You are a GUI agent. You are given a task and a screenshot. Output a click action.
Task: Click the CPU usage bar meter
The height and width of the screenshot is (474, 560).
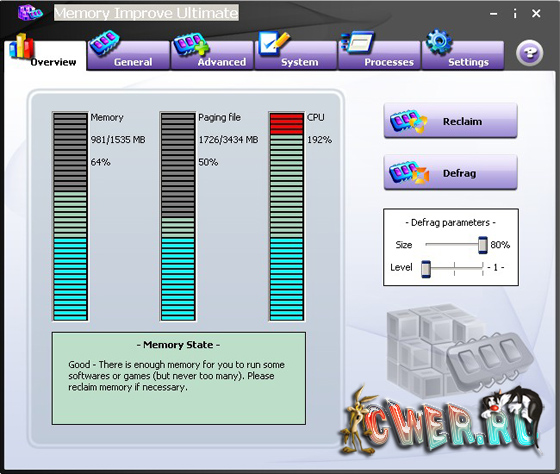[x=287, y=217]
